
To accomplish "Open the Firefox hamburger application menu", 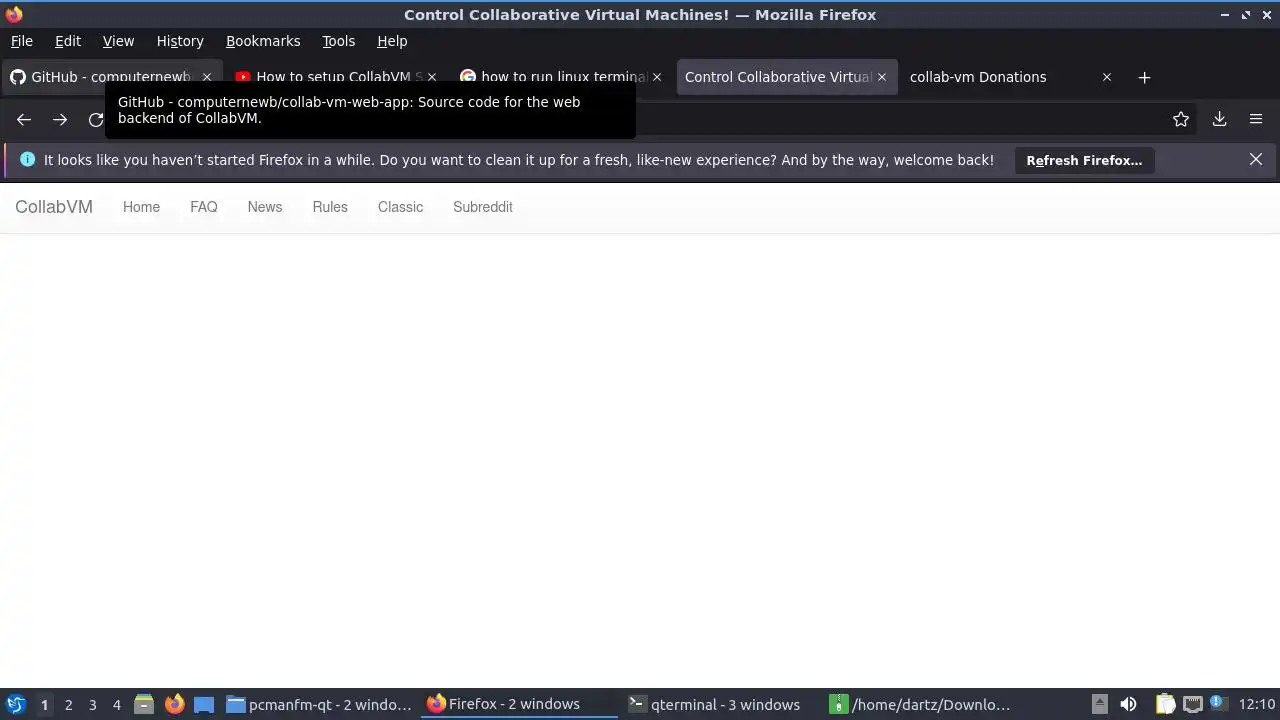I will coord(1256,120).
